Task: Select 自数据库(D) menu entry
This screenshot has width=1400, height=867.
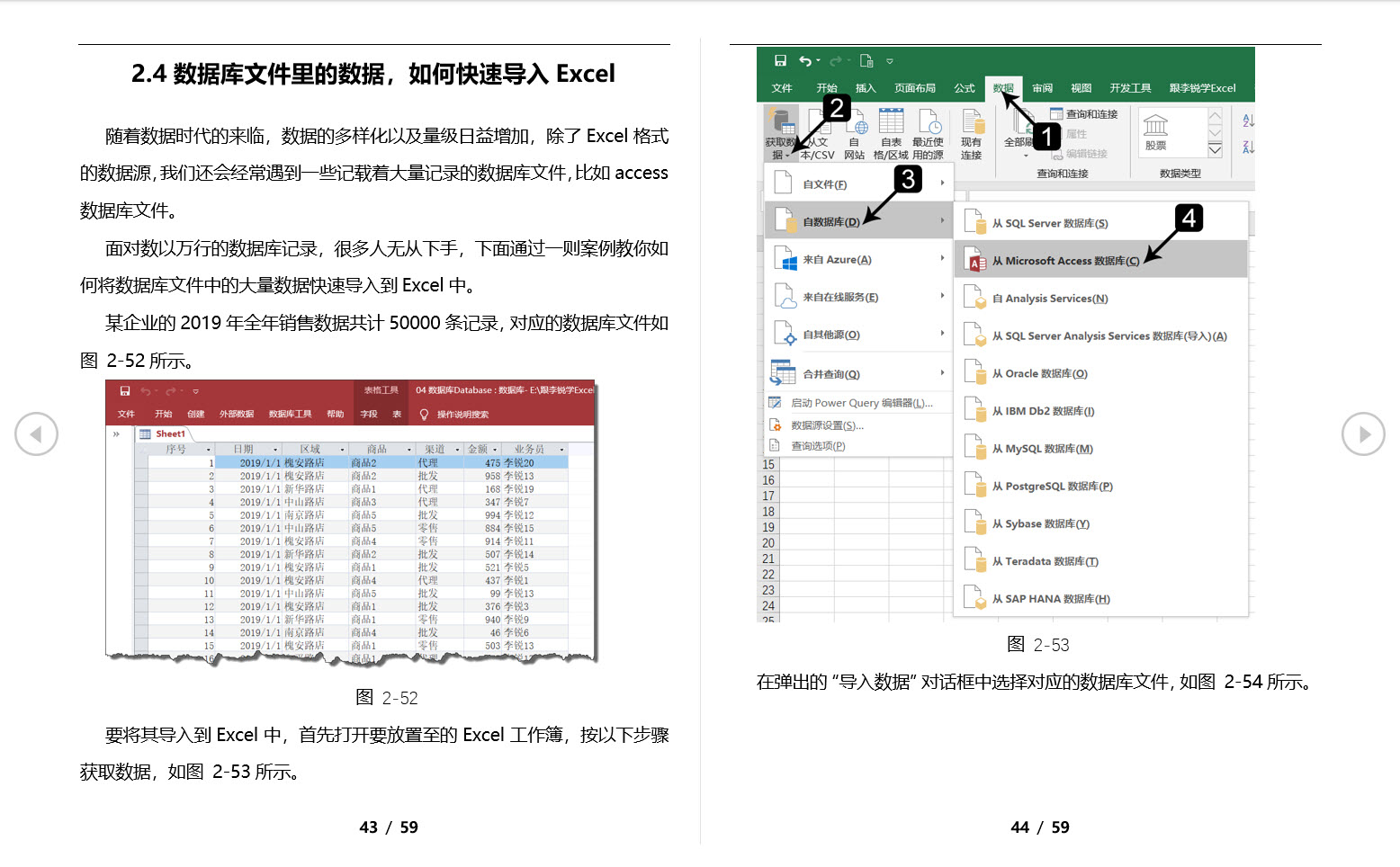Action: pos(858,221)
